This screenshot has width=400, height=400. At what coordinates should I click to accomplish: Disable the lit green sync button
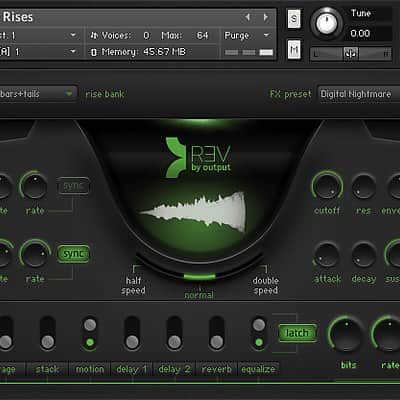coord(73,254)
